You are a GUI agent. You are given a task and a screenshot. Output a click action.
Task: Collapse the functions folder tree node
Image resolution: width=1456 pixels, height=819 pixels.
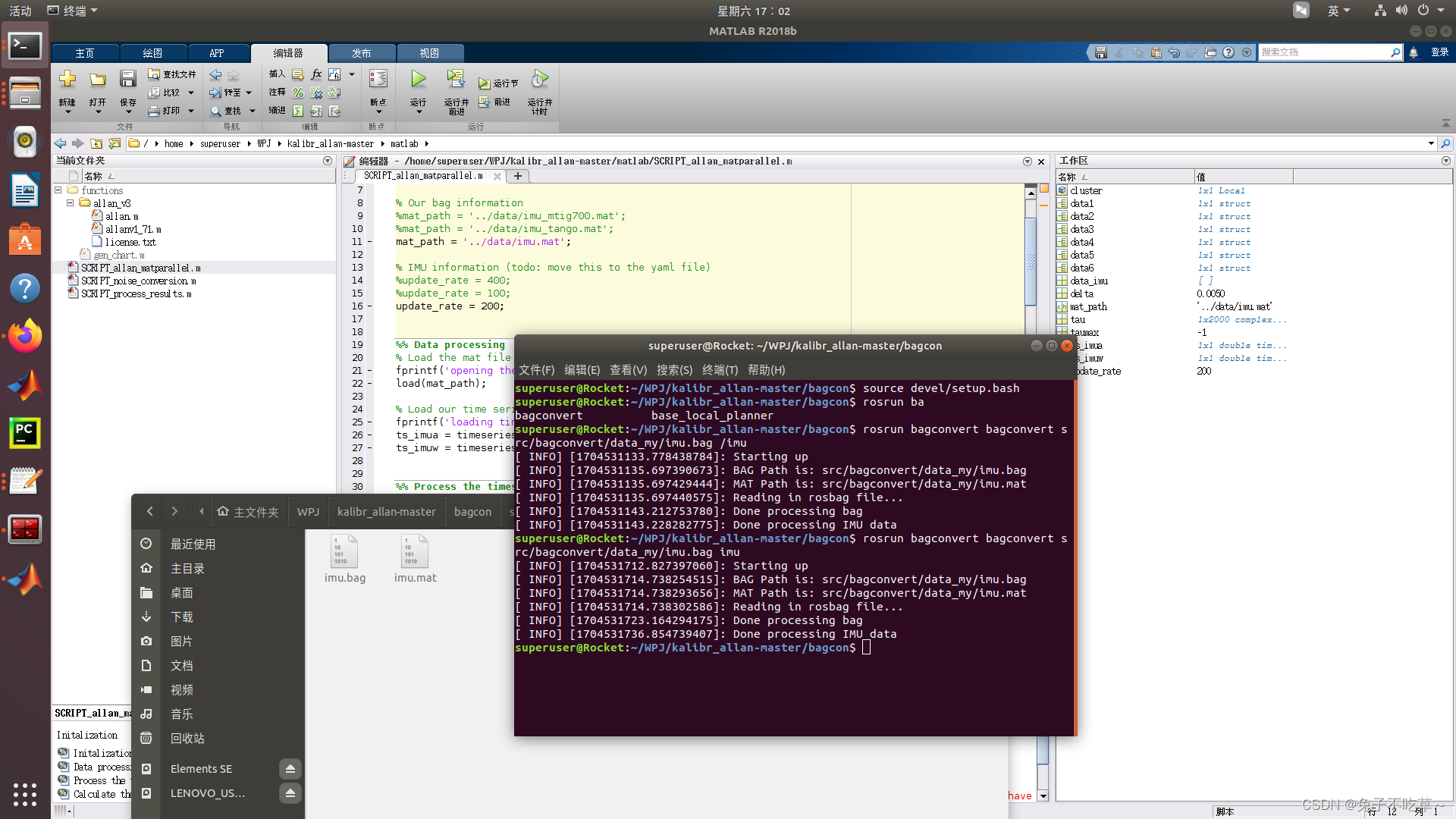tap(58, 190)
